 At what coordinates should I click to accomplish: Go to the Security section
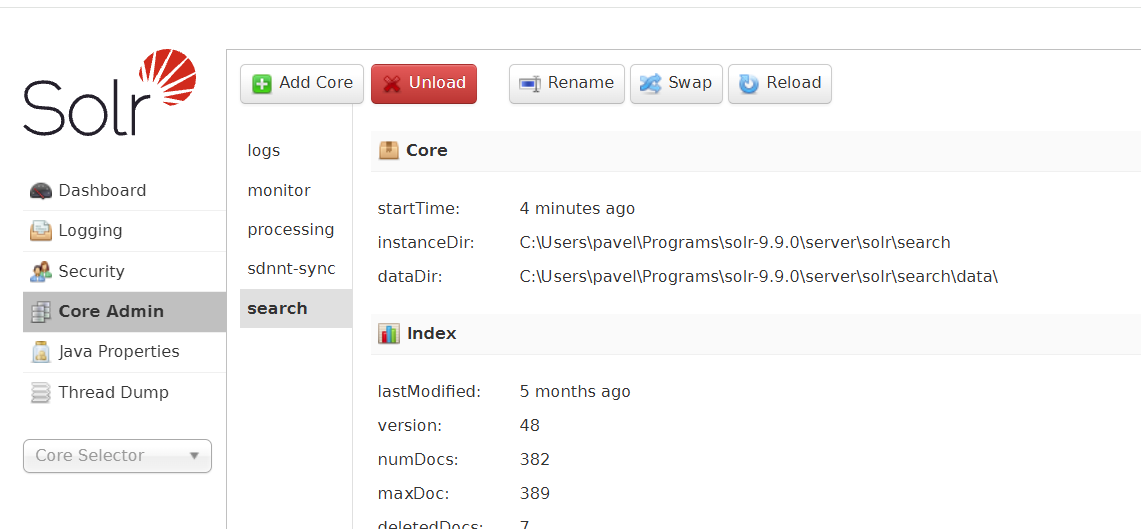point(124,271)
